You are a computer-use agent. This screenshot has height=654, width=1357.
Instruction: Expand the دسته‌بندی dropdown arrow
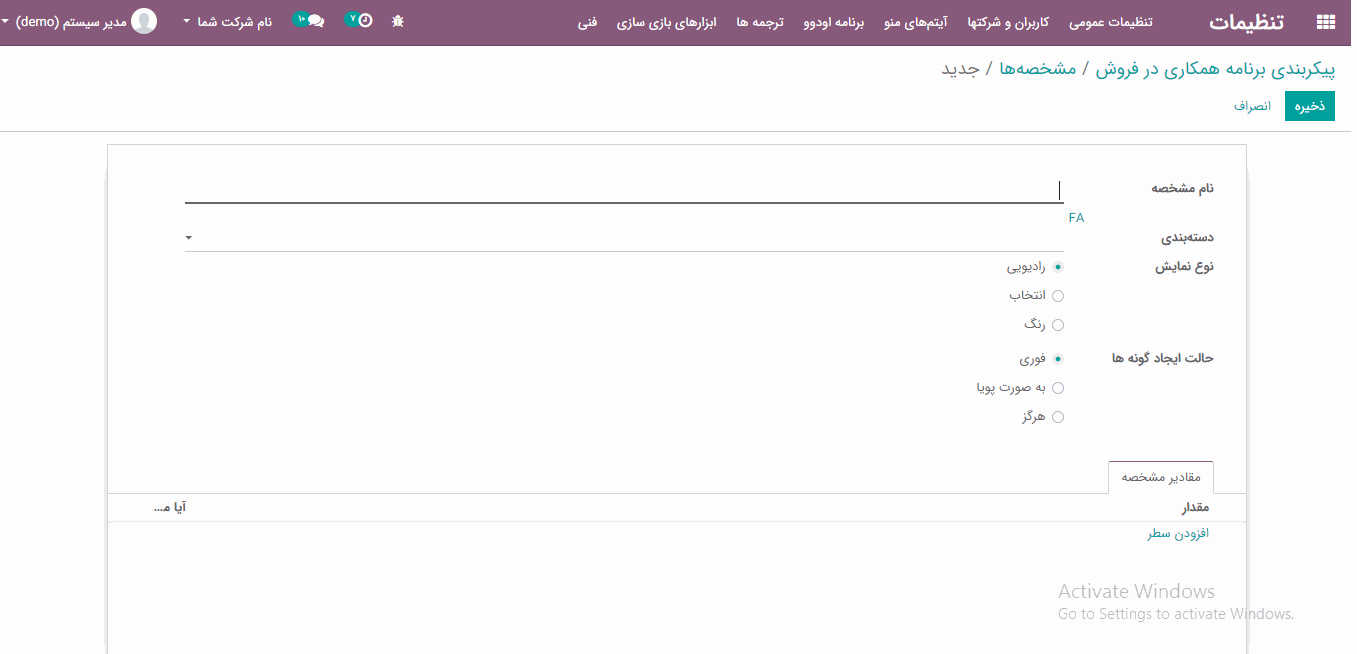[x=189, y=238]
